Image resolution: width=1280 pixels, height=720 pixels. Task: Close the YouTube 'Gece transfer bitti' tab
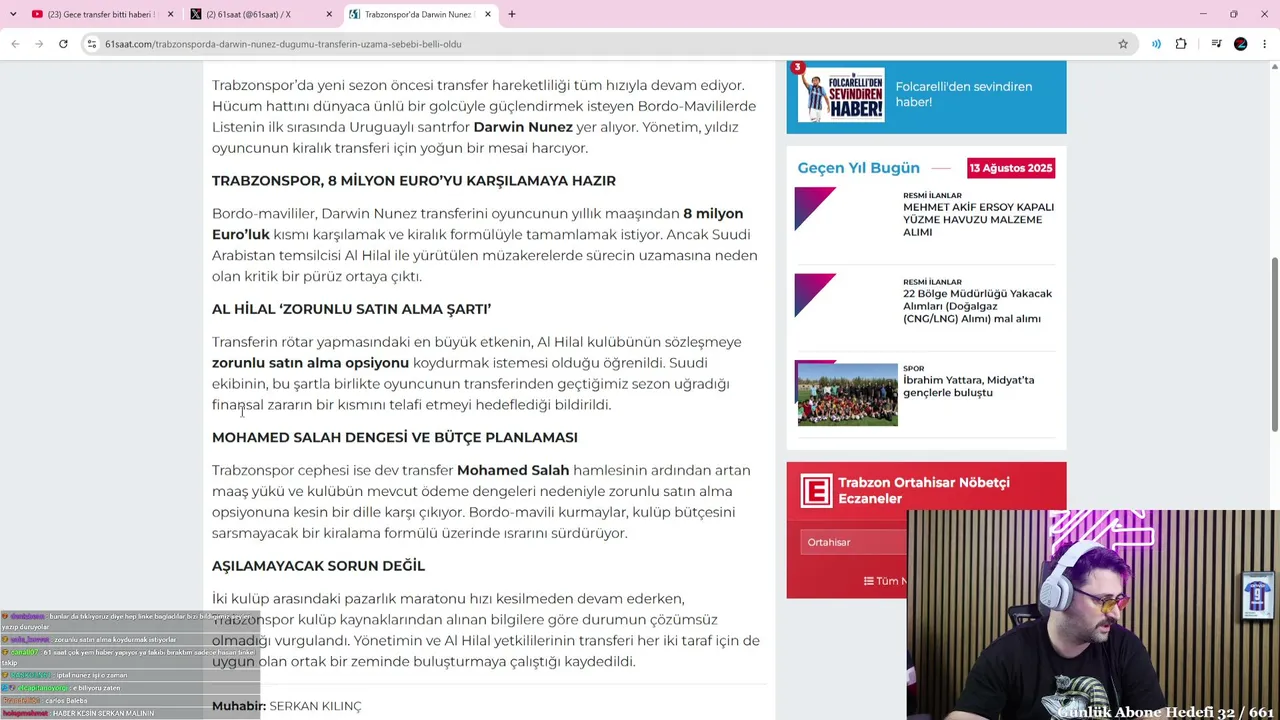[x=170, y=14]
